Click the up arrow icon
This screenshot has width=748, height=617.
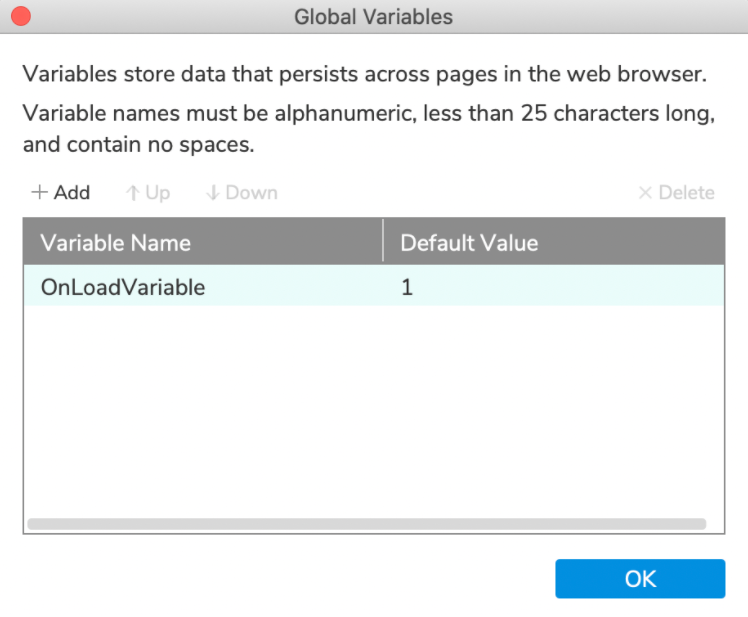[x=132, y=193]
